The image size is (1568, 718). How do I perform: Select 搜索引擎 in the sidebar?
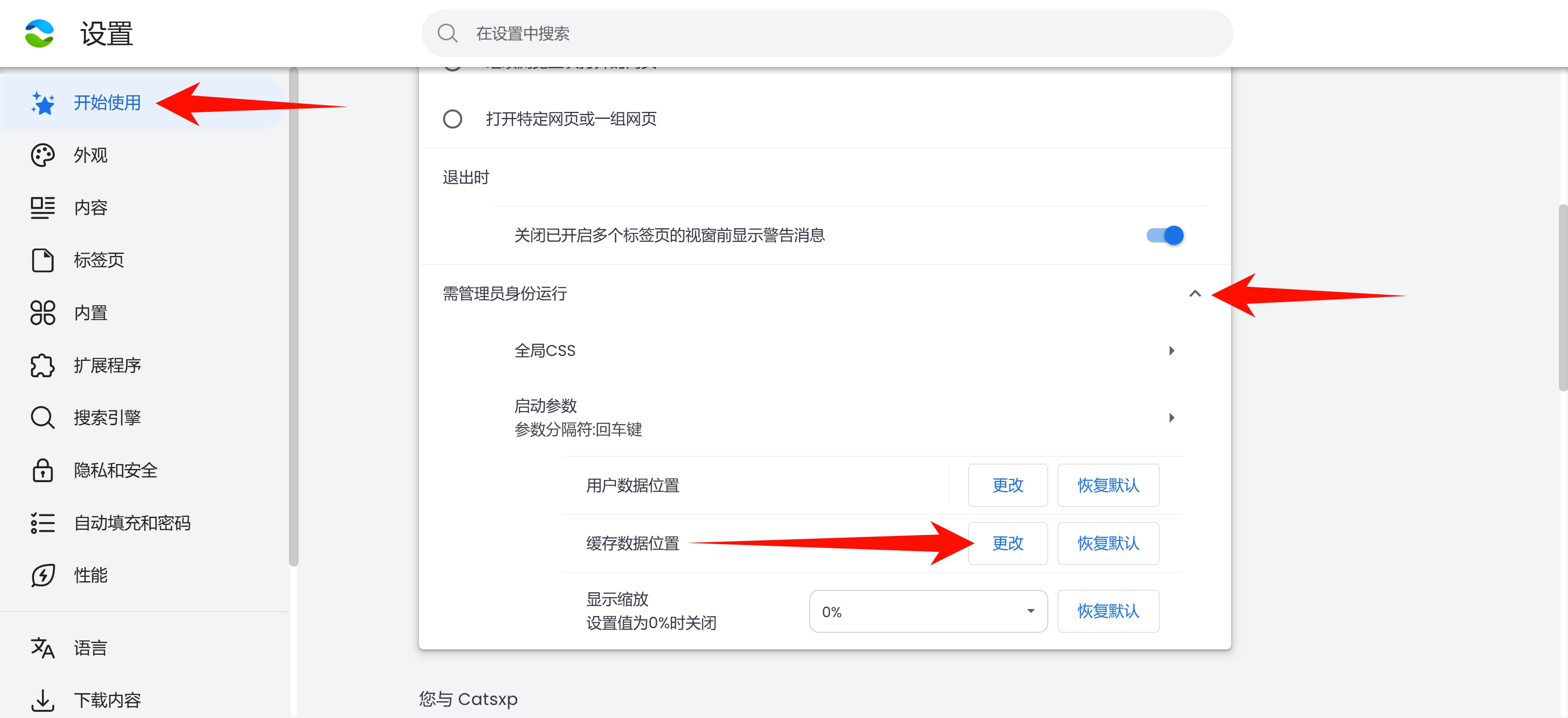point(144,418)
